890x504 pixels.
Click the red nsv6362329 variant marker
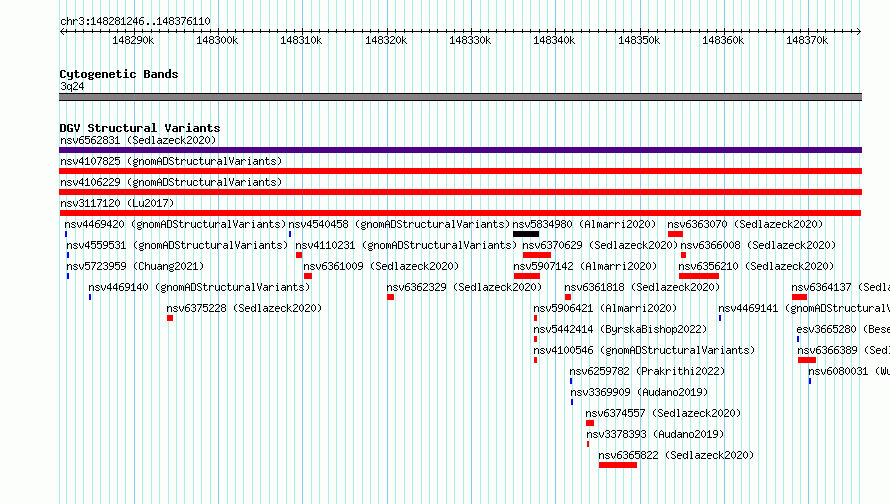[x=391, y=297]
